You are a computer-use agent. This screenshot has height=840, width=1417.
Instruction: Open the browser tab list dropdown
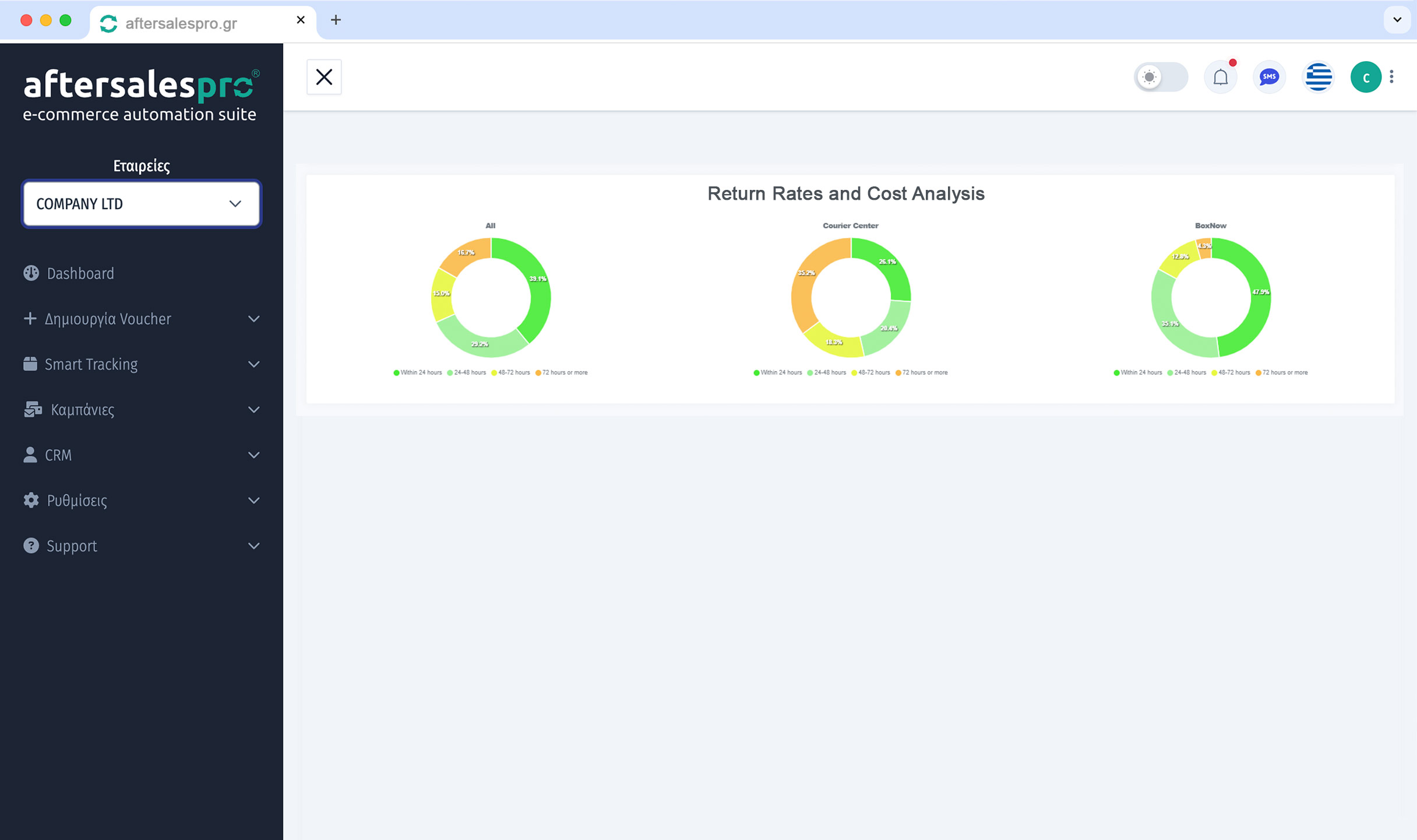(1397, 20)
